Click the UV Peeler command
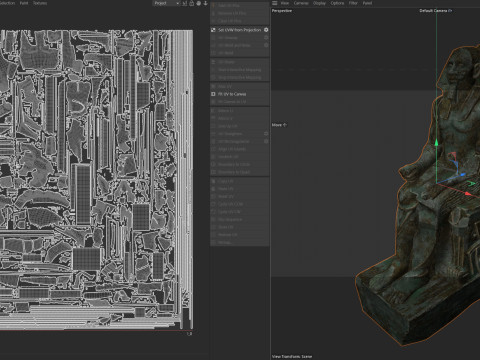The height and width of the screenshot is (360, 480). (x=240, y=62)
